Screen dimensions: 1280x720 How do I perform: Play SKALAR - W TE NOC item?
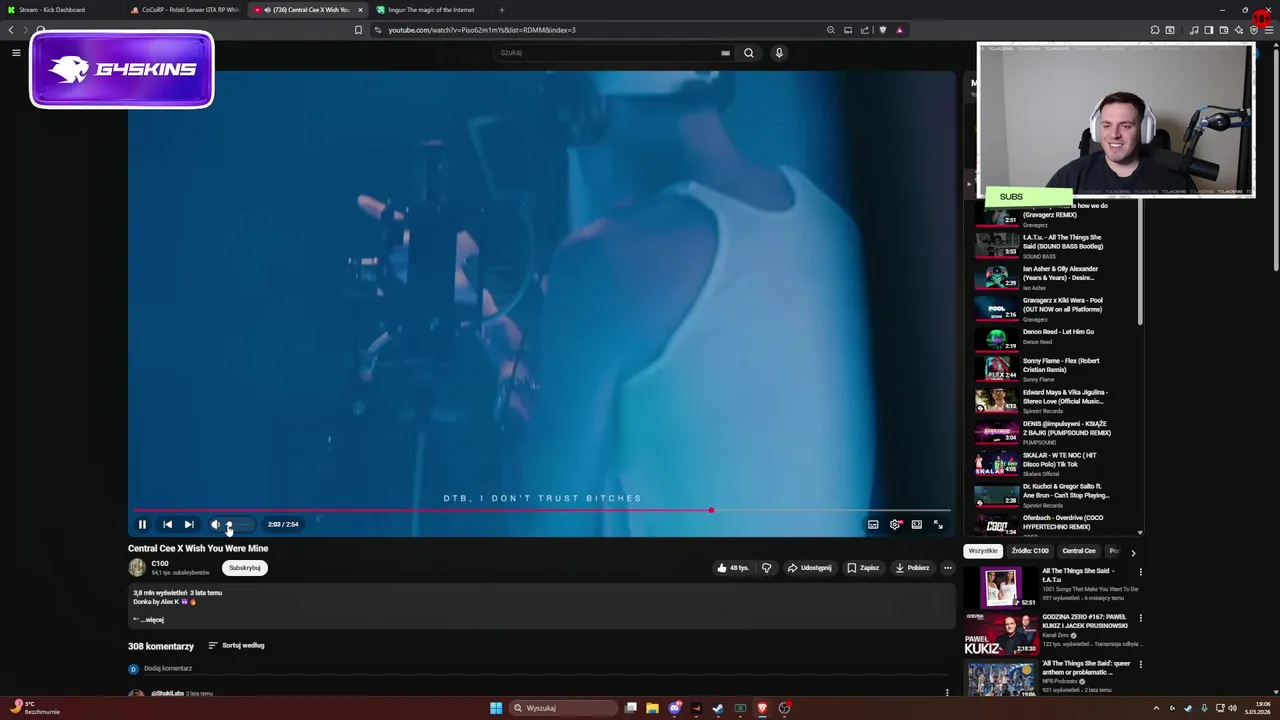[x=1055, y=465]
